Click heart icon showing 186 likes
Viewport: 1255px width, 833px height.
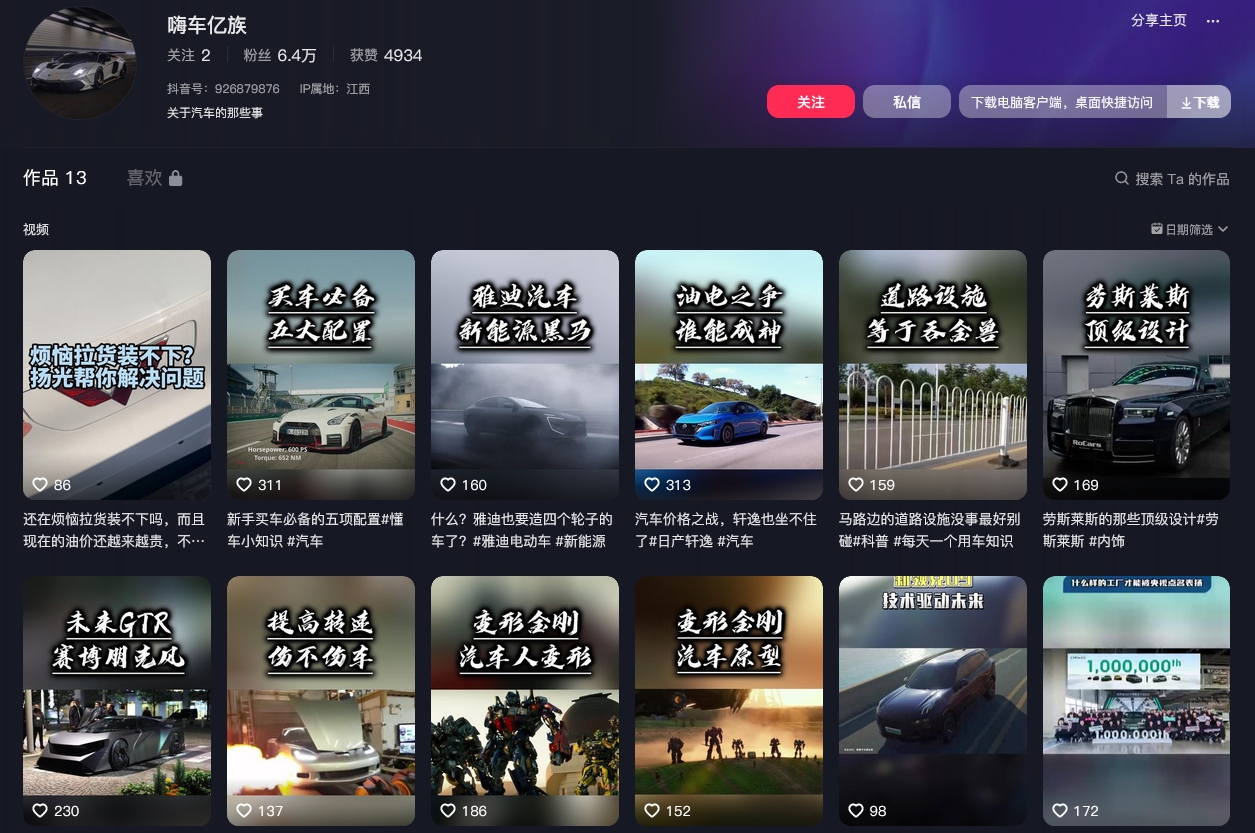pyautogui.click(x=448, y=810)
